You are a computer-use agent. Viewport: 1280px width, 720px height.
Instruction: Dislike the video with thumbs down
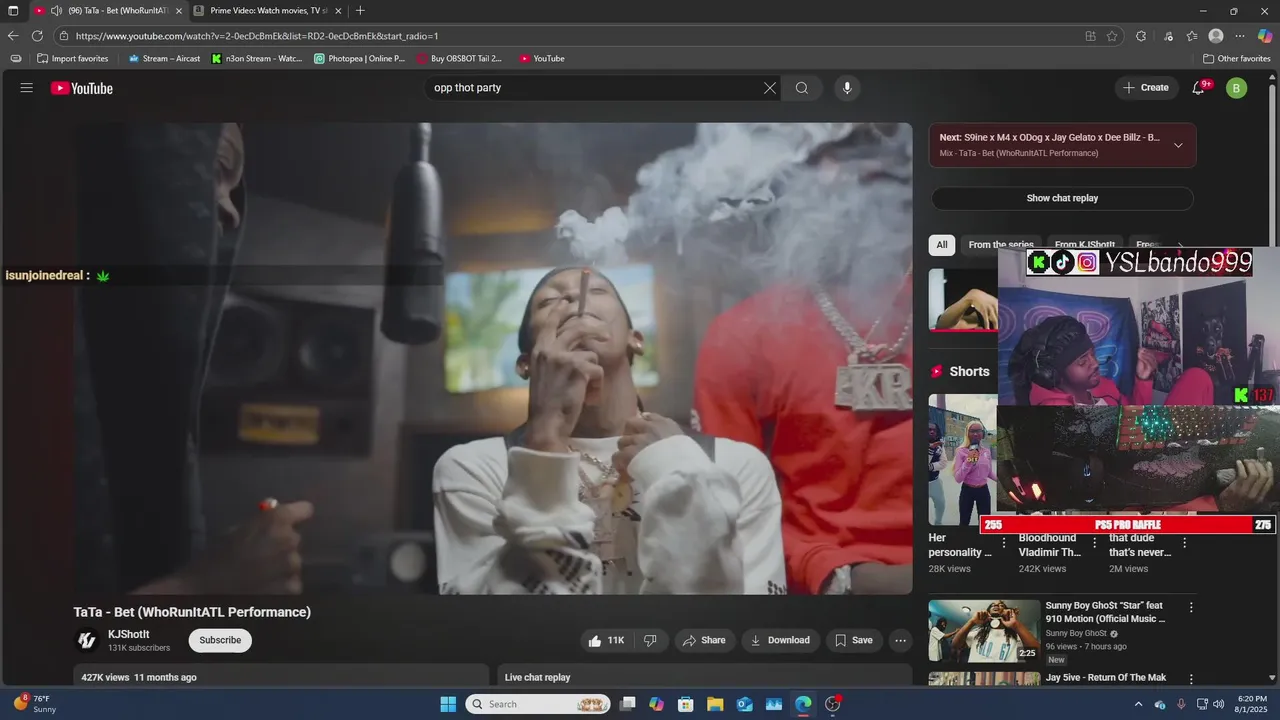650,640
